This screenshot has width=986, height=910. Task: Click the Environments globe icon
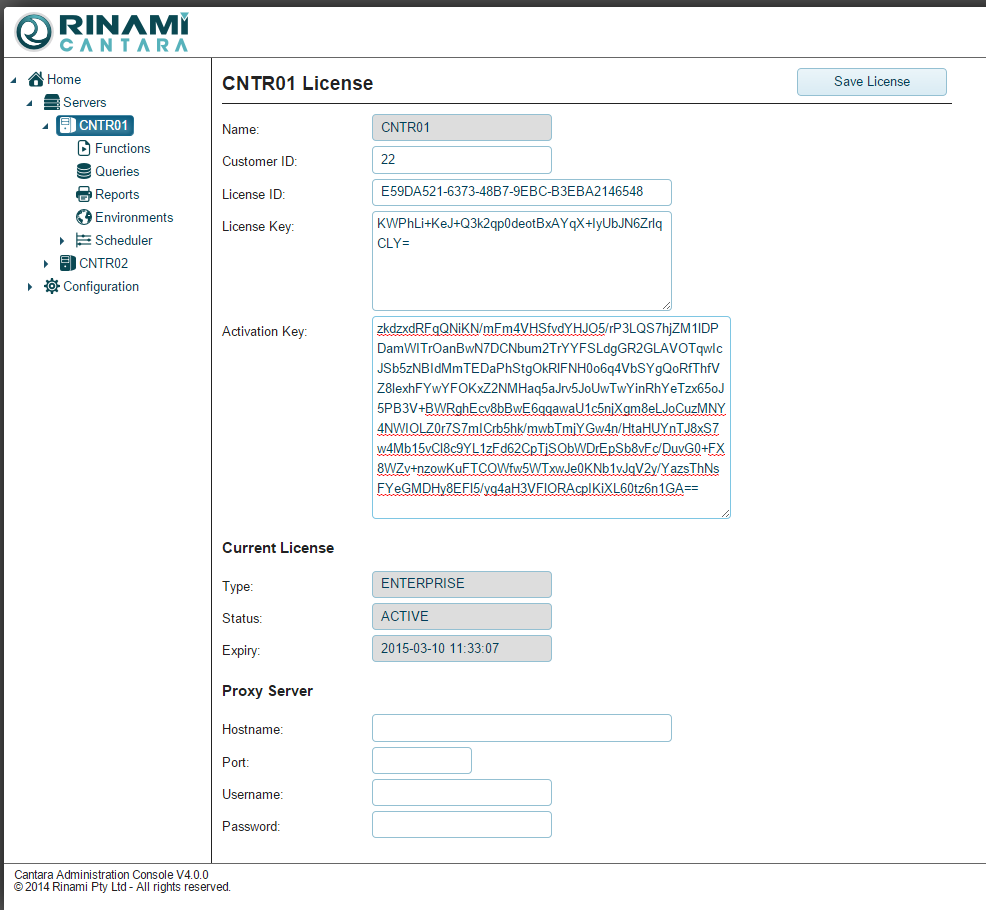[x=84, y=217]
